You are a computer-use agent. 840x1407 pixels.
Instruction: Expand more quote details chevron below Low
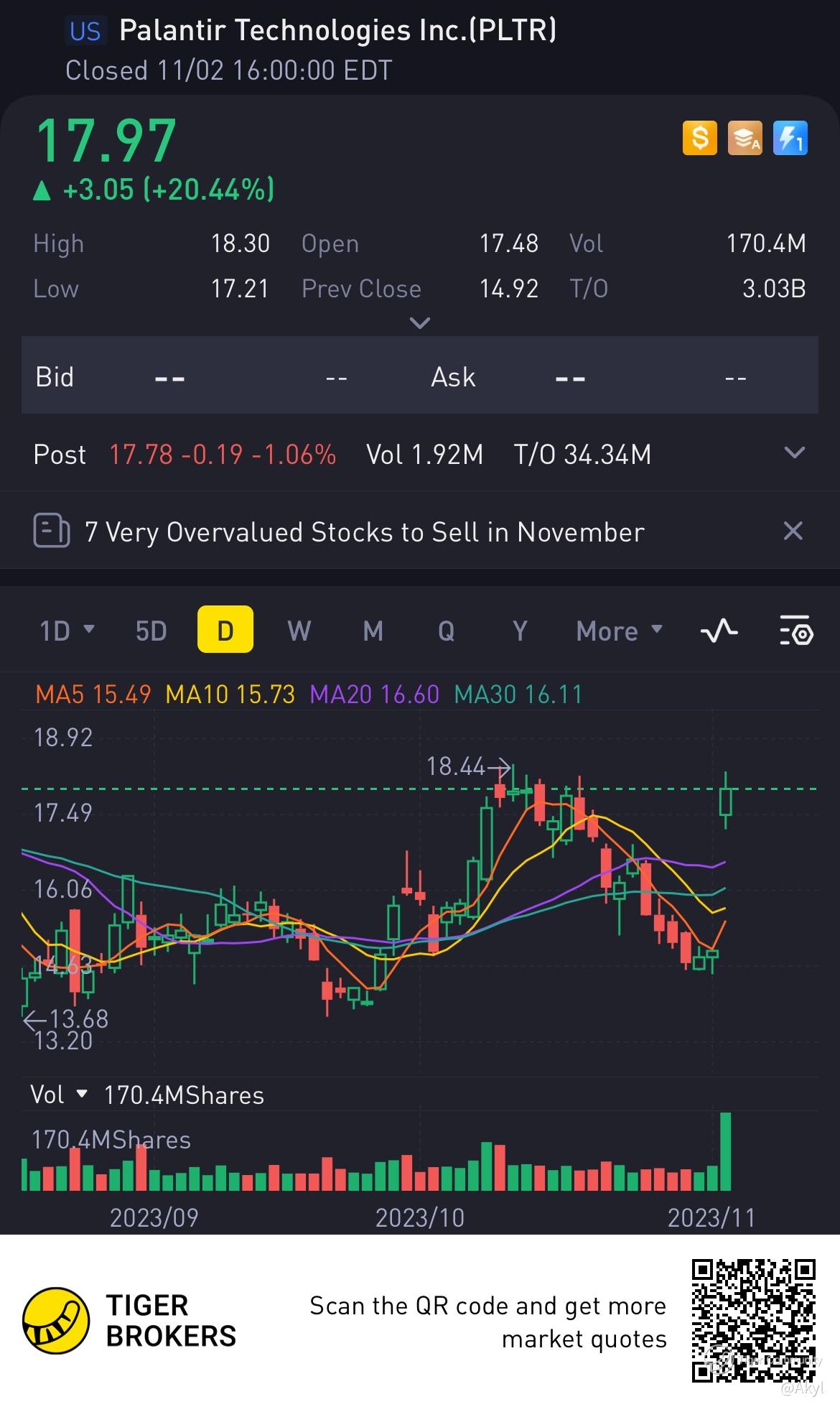[419, 322]
